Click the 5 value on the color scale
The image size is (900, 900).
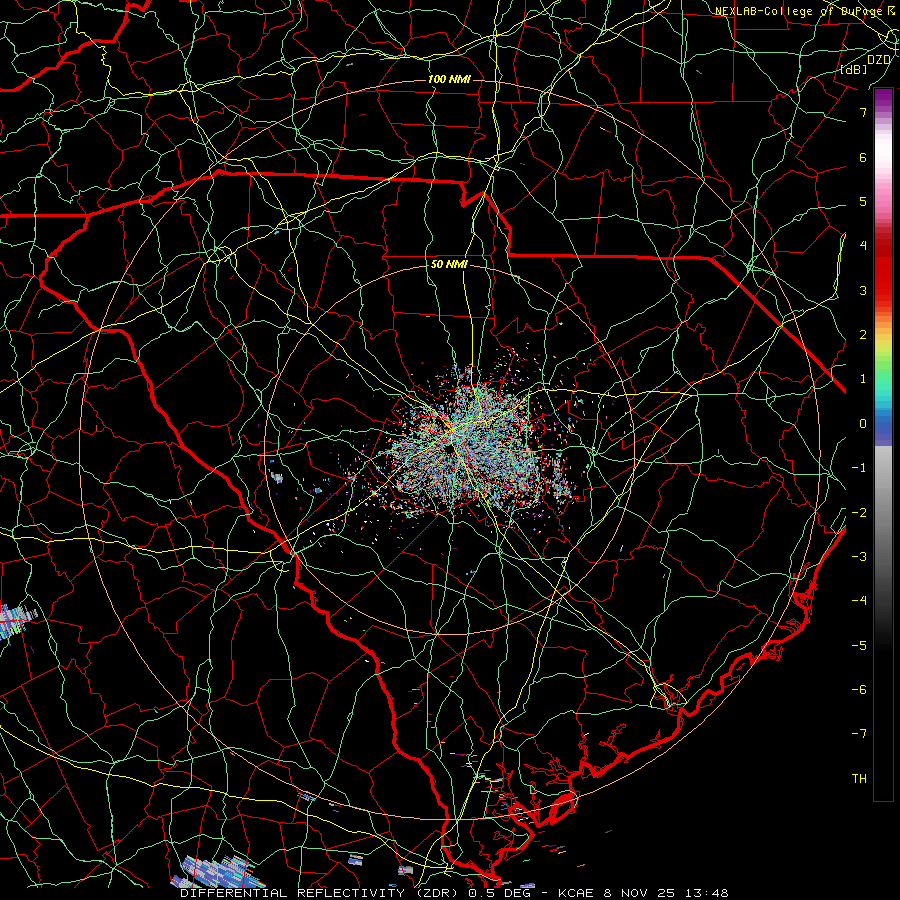[x=863, y=201]
